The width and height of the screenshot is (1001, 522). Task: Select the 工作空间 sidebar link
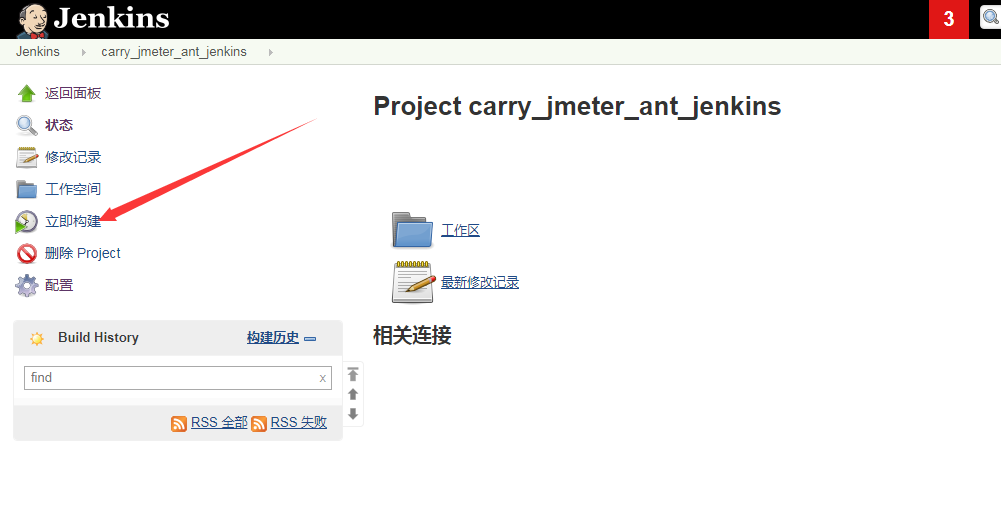(x=73, y=189)
